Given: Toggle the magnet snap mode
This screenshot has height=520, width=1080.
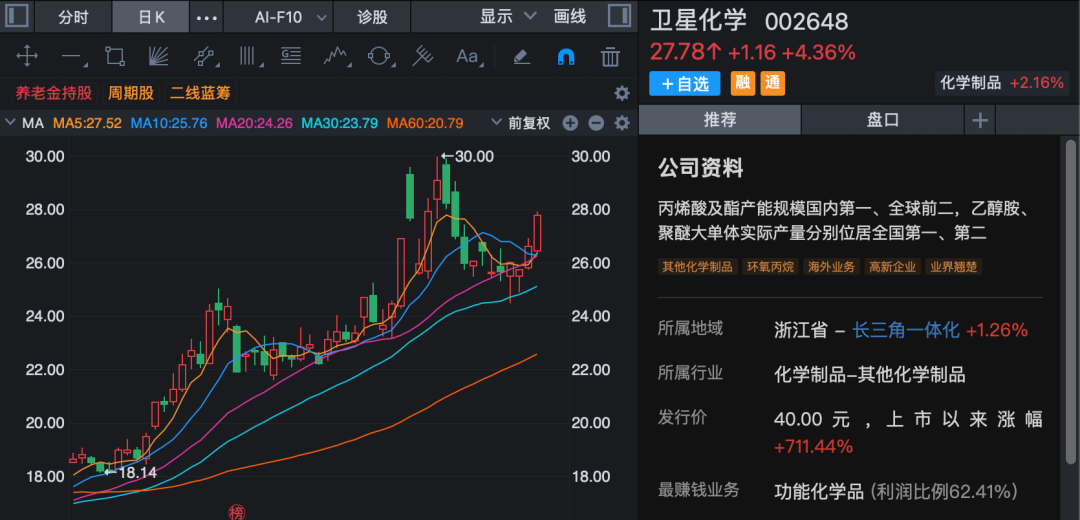Looking at the screenshot, I should pyautogui.click(x=566, y=56).
